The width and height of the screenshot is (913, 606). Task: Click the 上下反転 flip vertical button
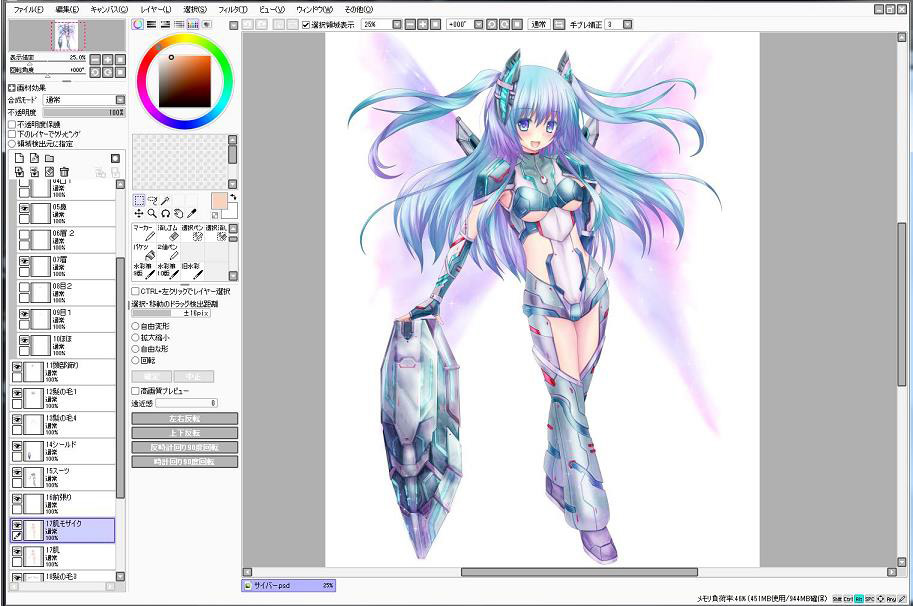point(184,432)
